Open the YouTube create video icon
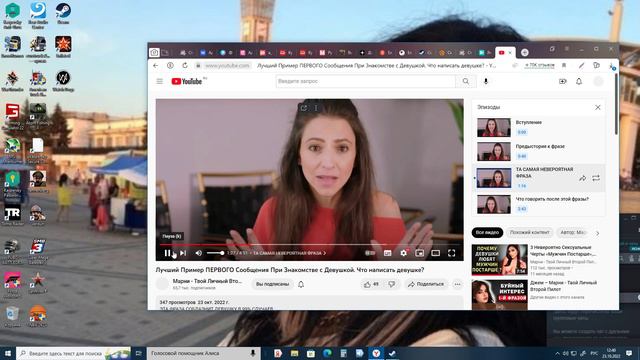The height and width of the screenshot is (360, 640). point(562,81)
